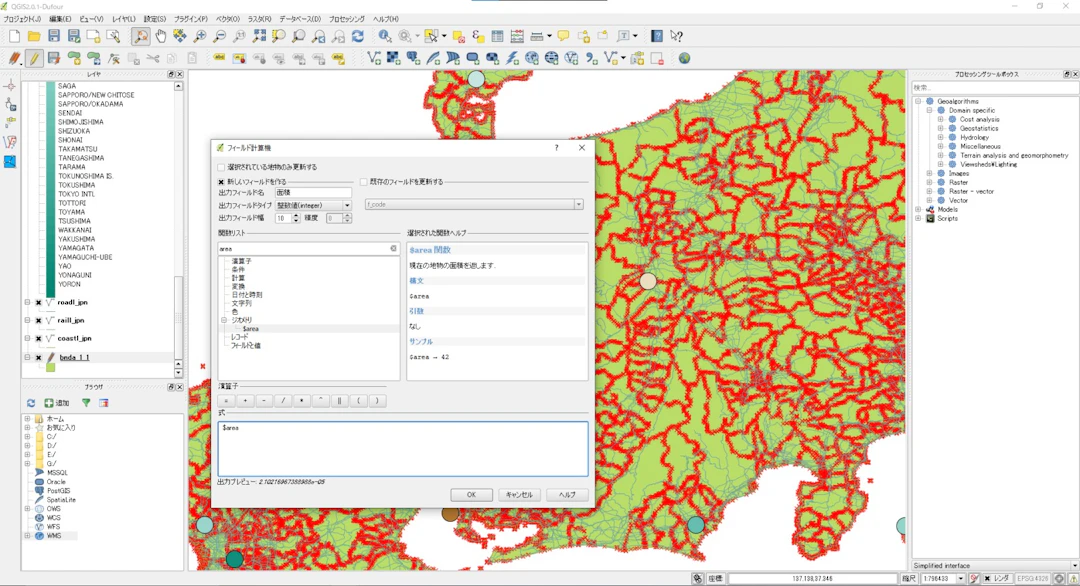Open the f_code existing field dropdown
This screenshot has width=1080, height=586.
[x=474, y=205]
